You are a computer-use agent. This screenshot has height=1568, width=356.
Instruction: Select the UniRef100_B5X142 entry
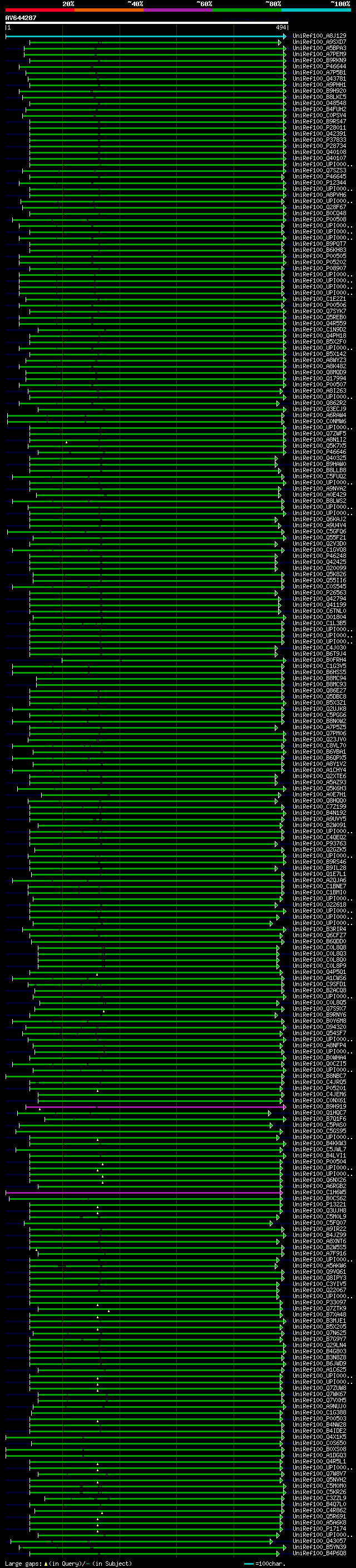click(319, 354)
